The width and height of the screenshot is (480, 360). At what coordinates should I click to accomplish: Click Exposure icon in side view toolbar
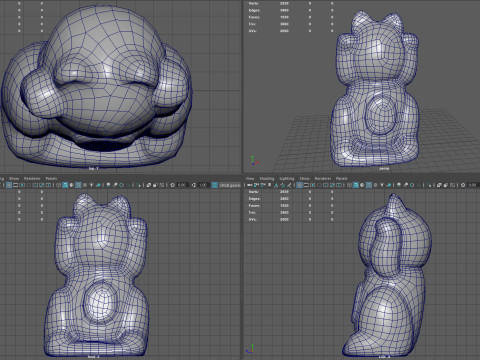coord(463,185)
